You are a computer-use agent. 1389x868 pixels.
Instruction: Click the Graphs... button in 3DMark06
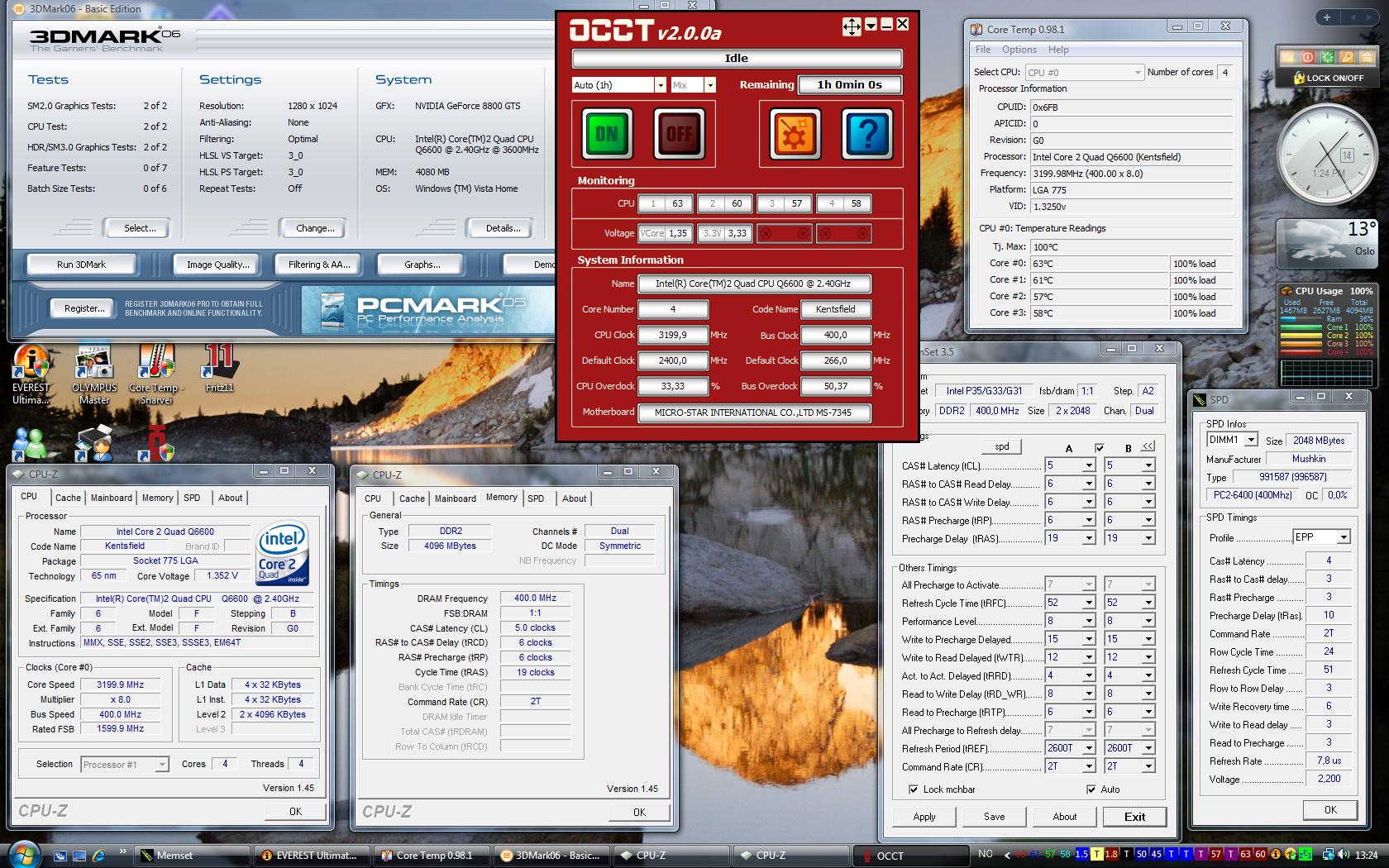pos(422,265)
